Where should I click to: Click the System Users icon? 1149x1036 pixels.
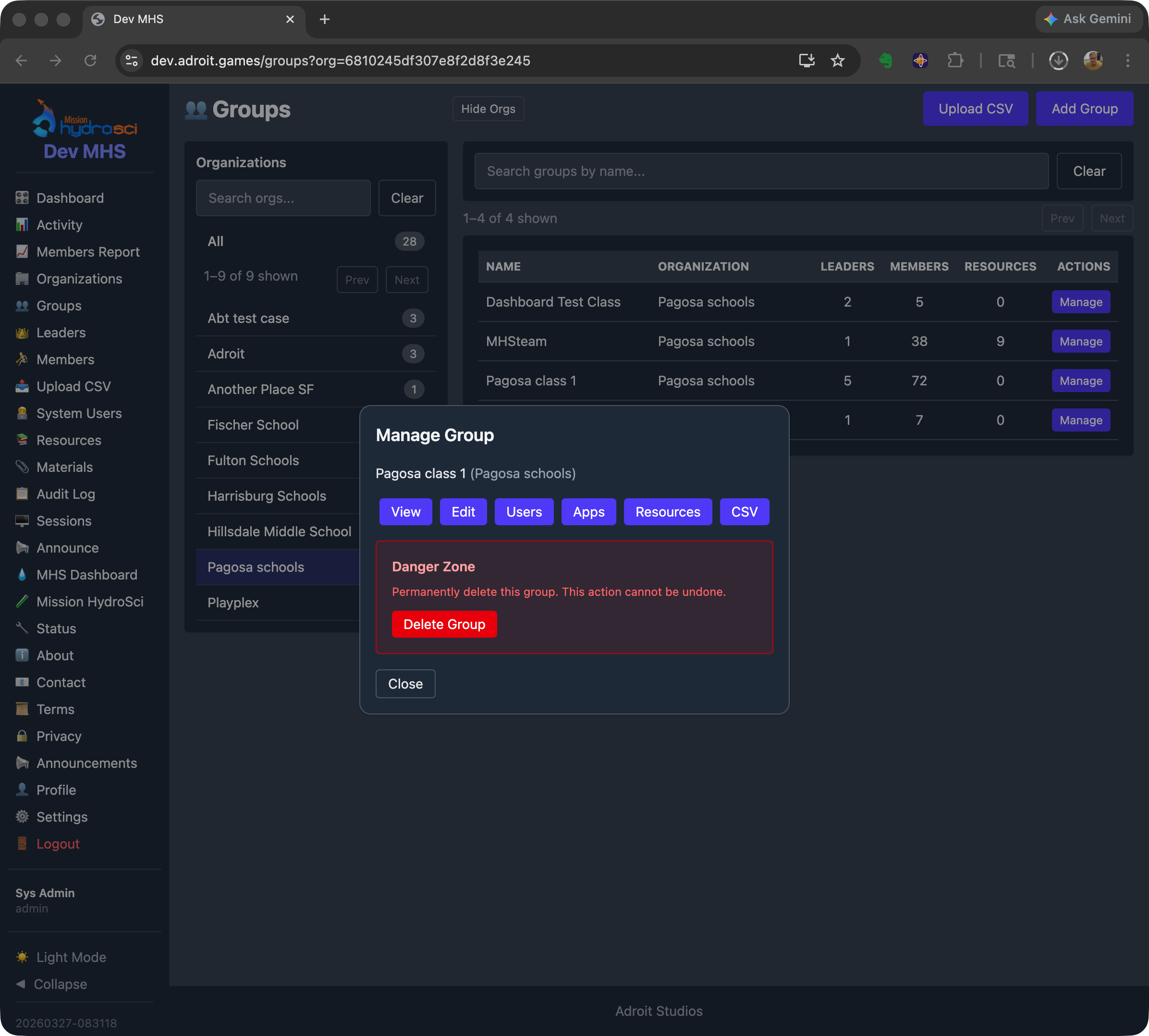[22, 413]
